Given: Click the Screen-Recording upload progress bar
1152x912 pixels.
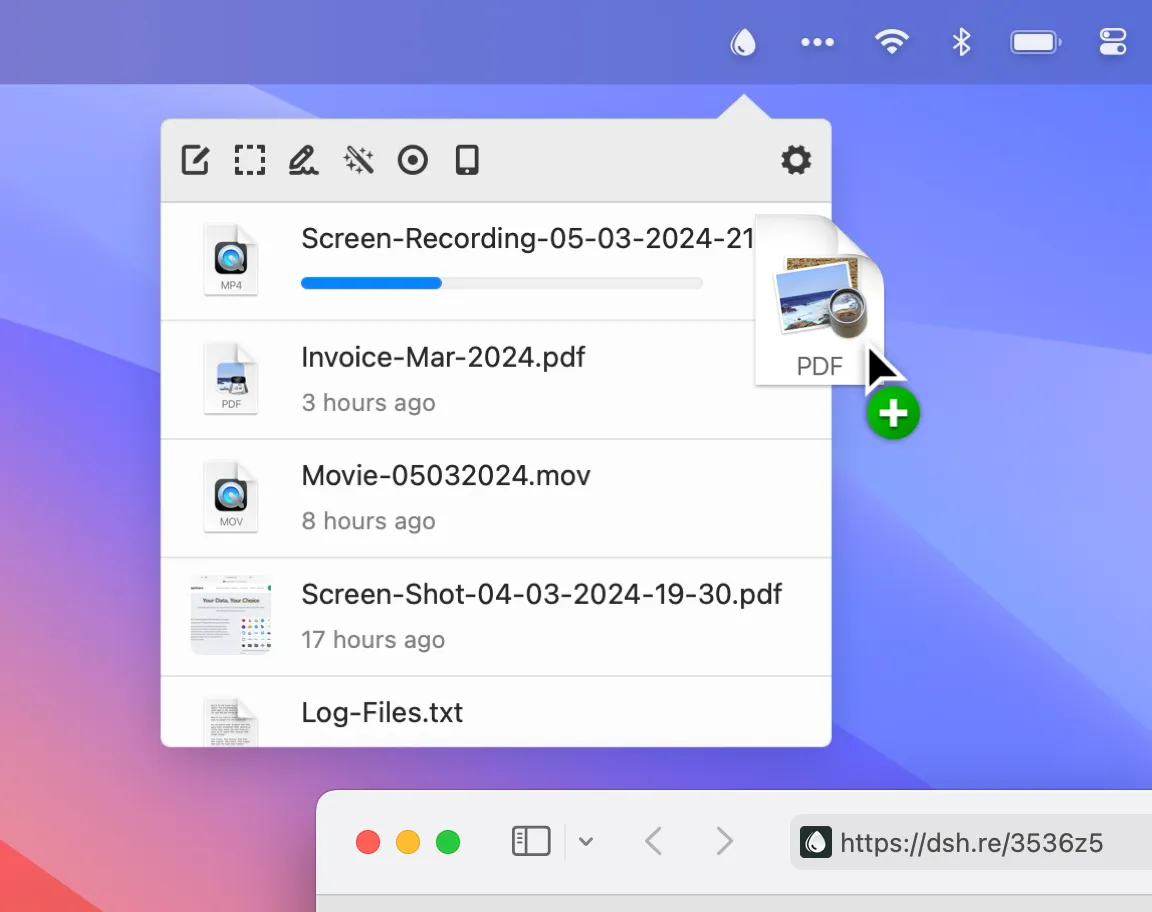Looking at the screenshot, I should (x=501, y=284).
